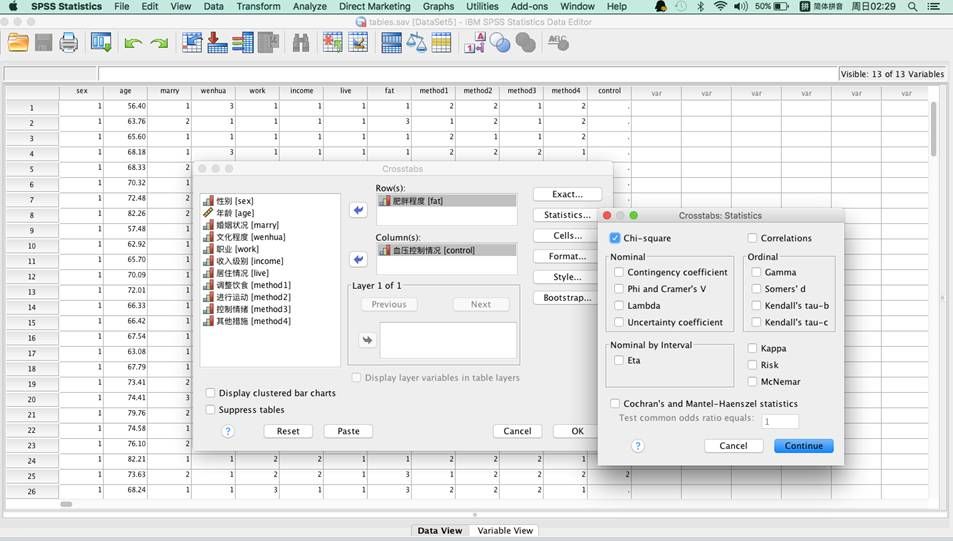953x541 pixels.
Task: Click the help question mark in Statistics dialog
Action: [638, 446]
